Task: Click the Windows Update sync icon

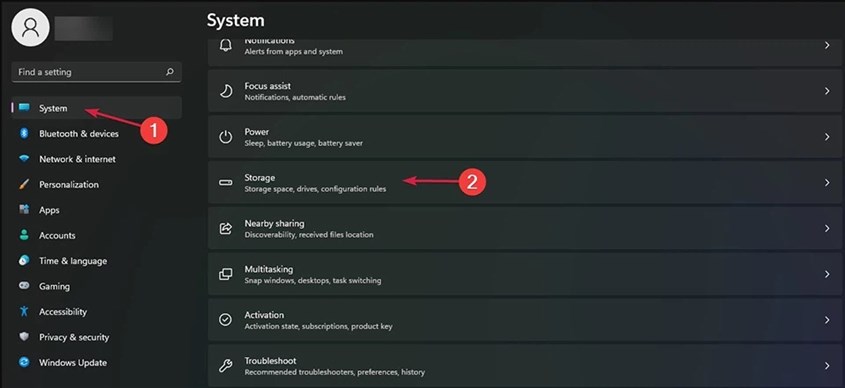Action: tap(24, 362)
